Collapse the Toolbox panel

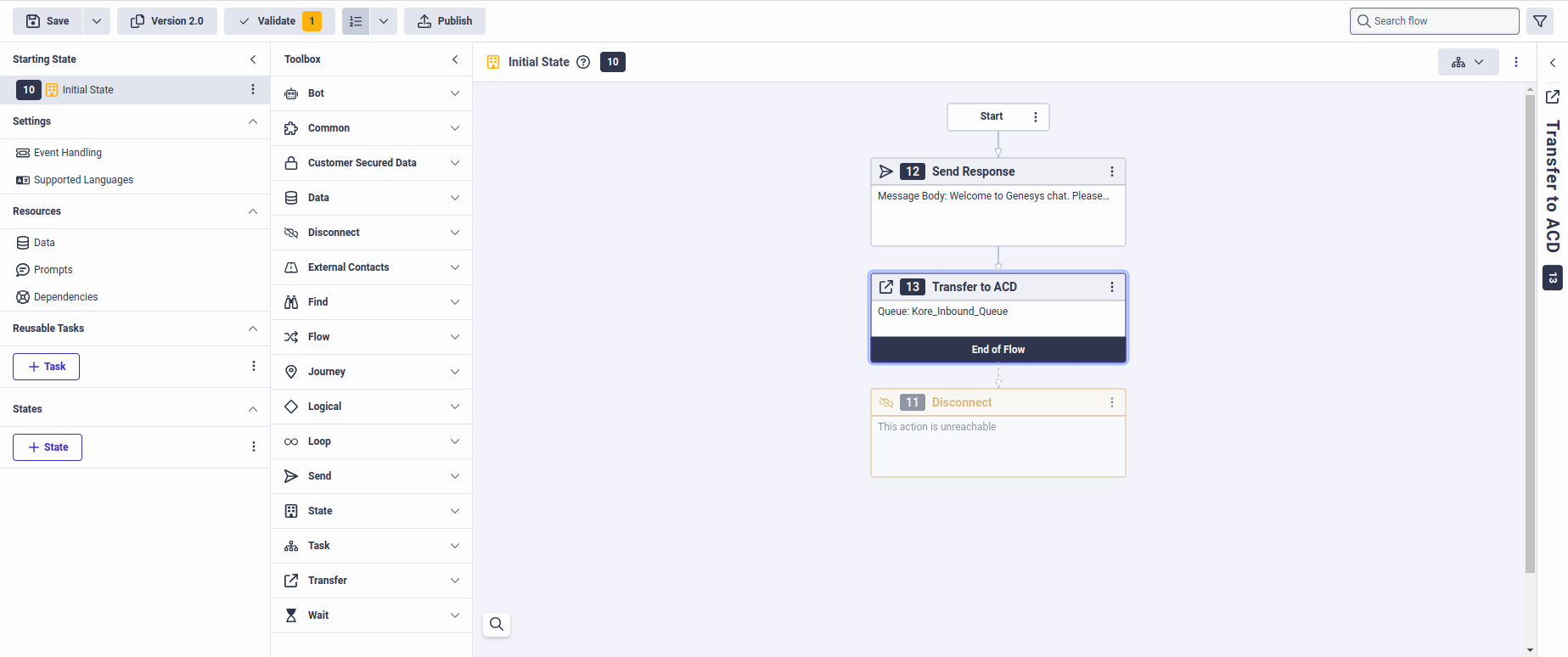[455, 59]
